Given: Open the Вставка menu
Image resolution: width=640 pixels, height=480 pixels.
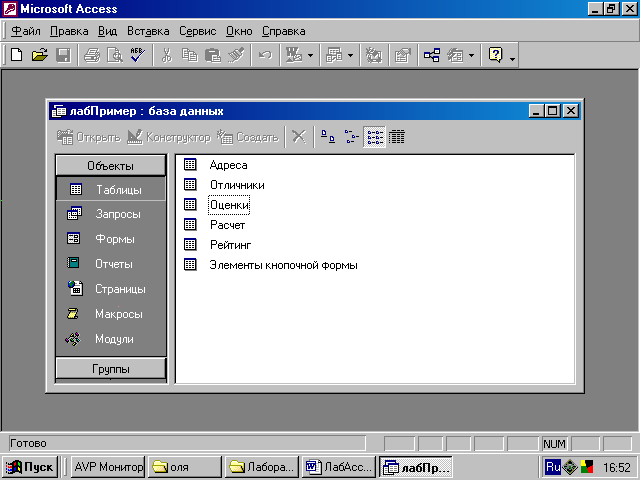Looking at the screenshot, I should click(148, 31).
